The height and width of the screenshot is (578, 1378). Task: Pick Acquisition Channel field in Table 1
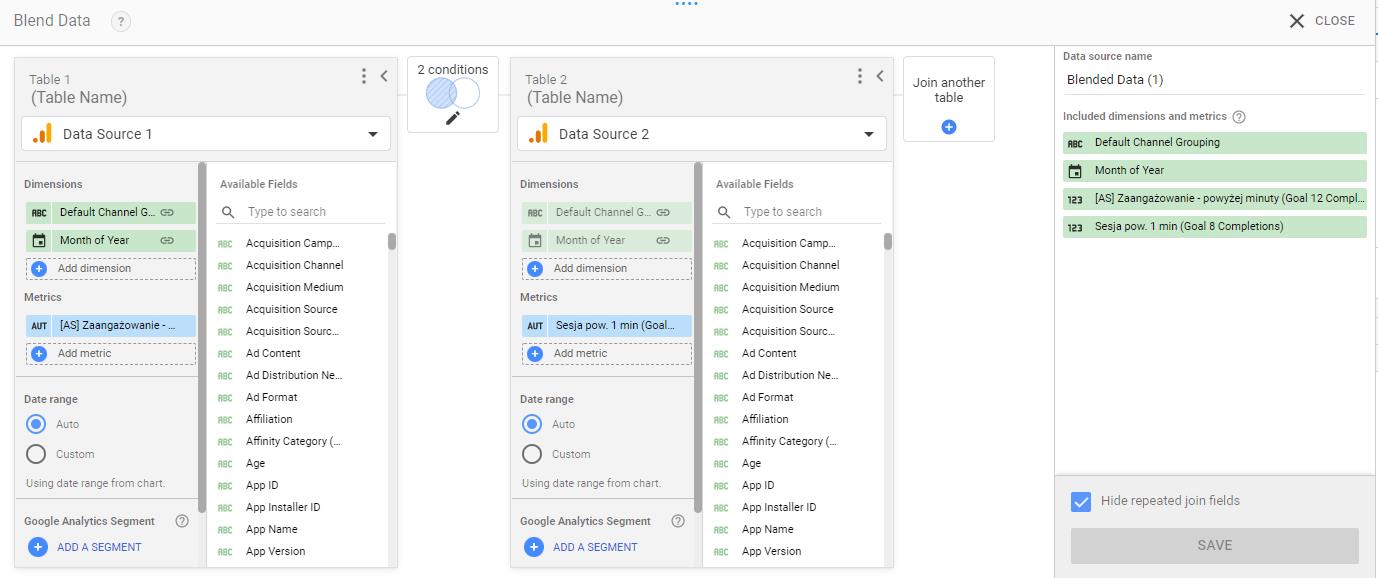[x=294, y=265]
